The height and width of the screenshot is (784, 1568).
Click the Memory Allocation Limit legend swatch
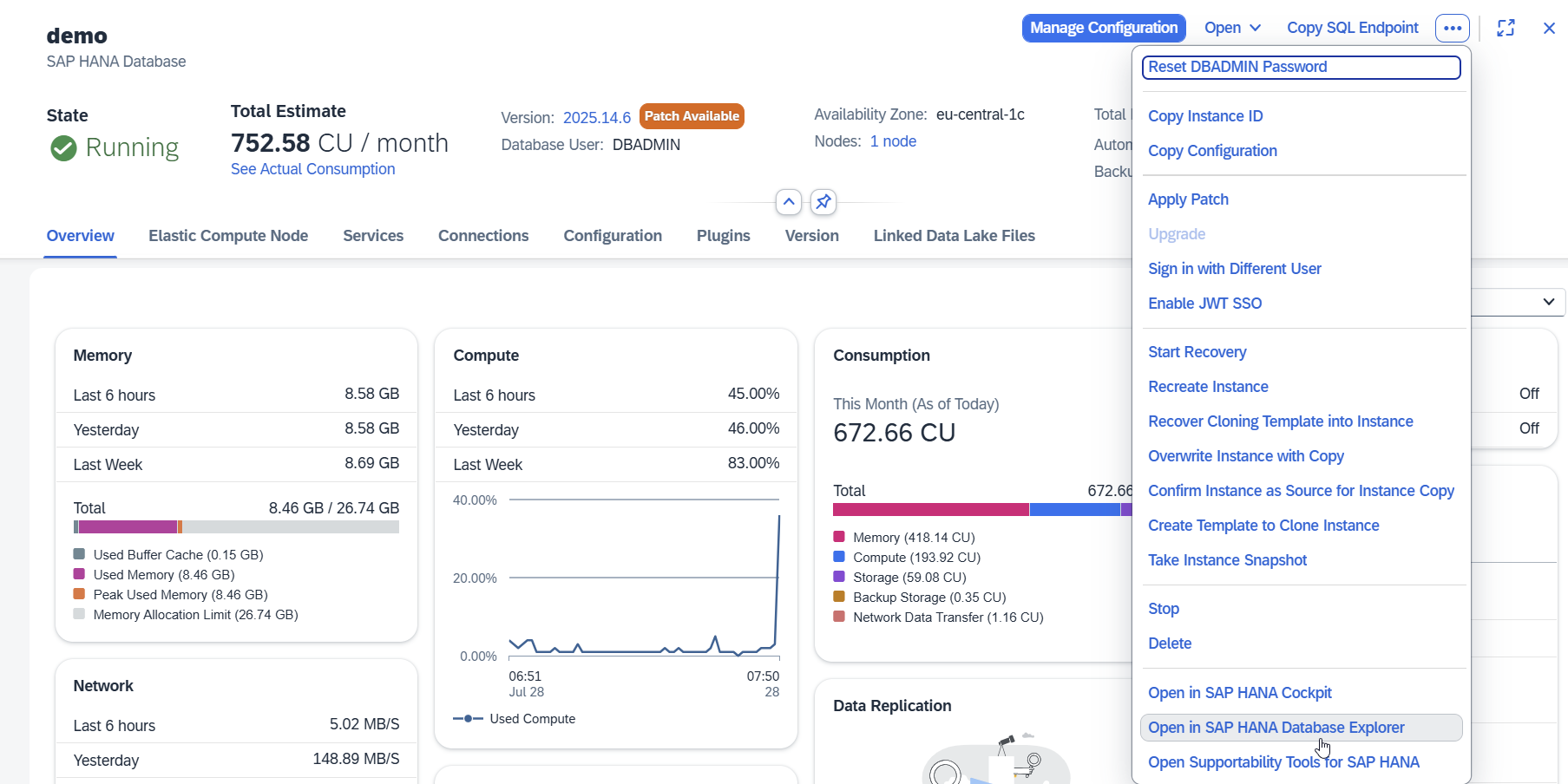tap(79, 614)
